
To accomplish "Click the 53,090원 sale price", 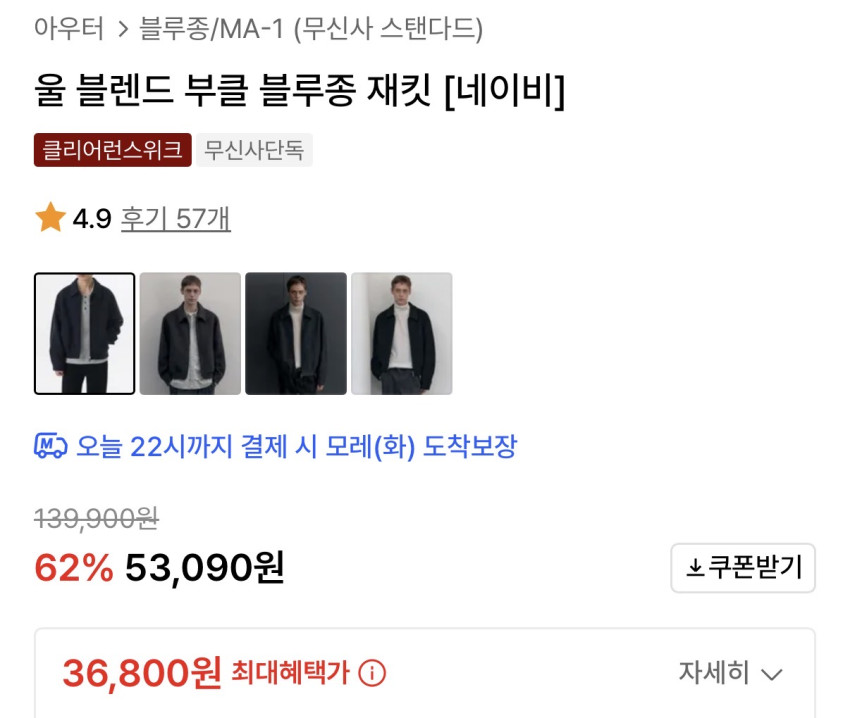I will (204, 568).
